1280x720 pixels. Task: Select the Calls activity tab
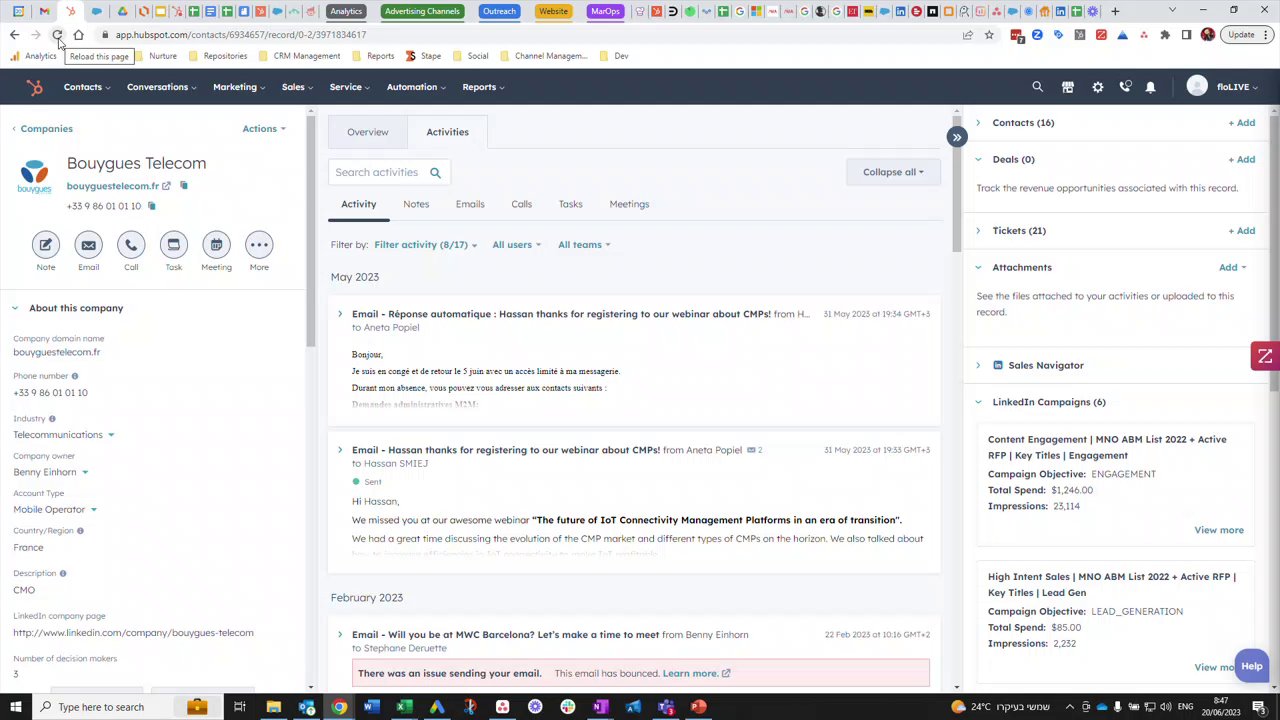click(521, 204)
